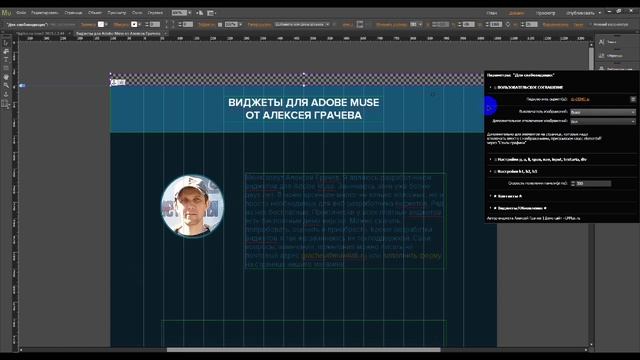Viewport: 640px width, 360px height.
Task: Switch to the first document tab
Action: (41, 33)
